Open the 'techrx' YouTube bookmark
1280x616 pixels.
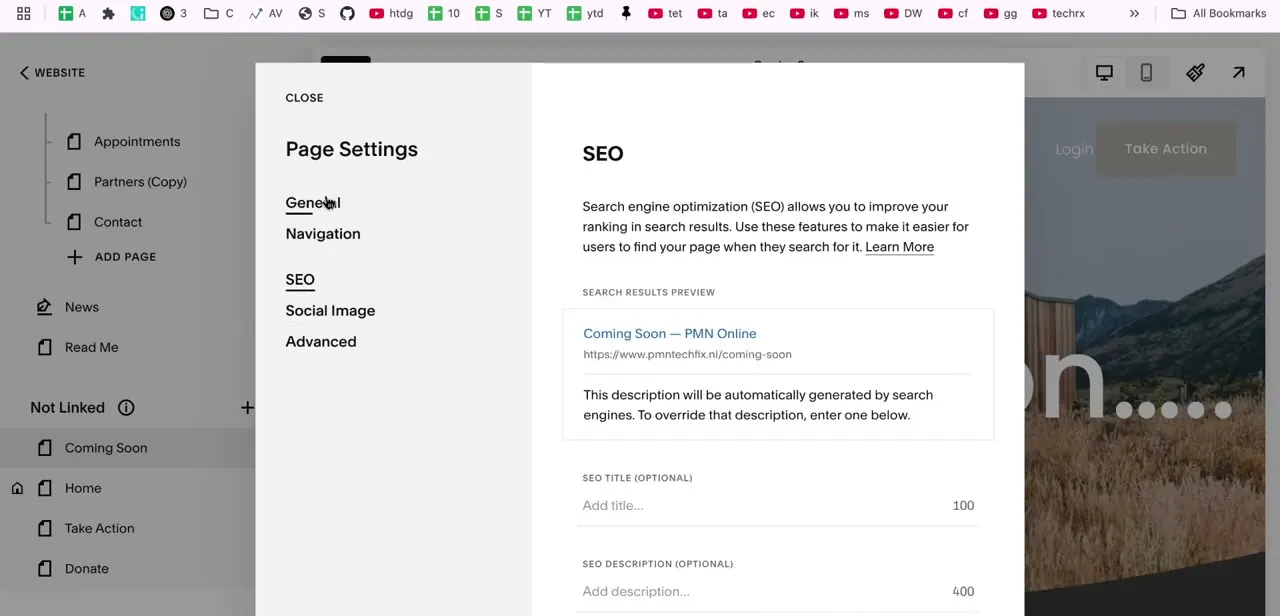(1058, 13)
